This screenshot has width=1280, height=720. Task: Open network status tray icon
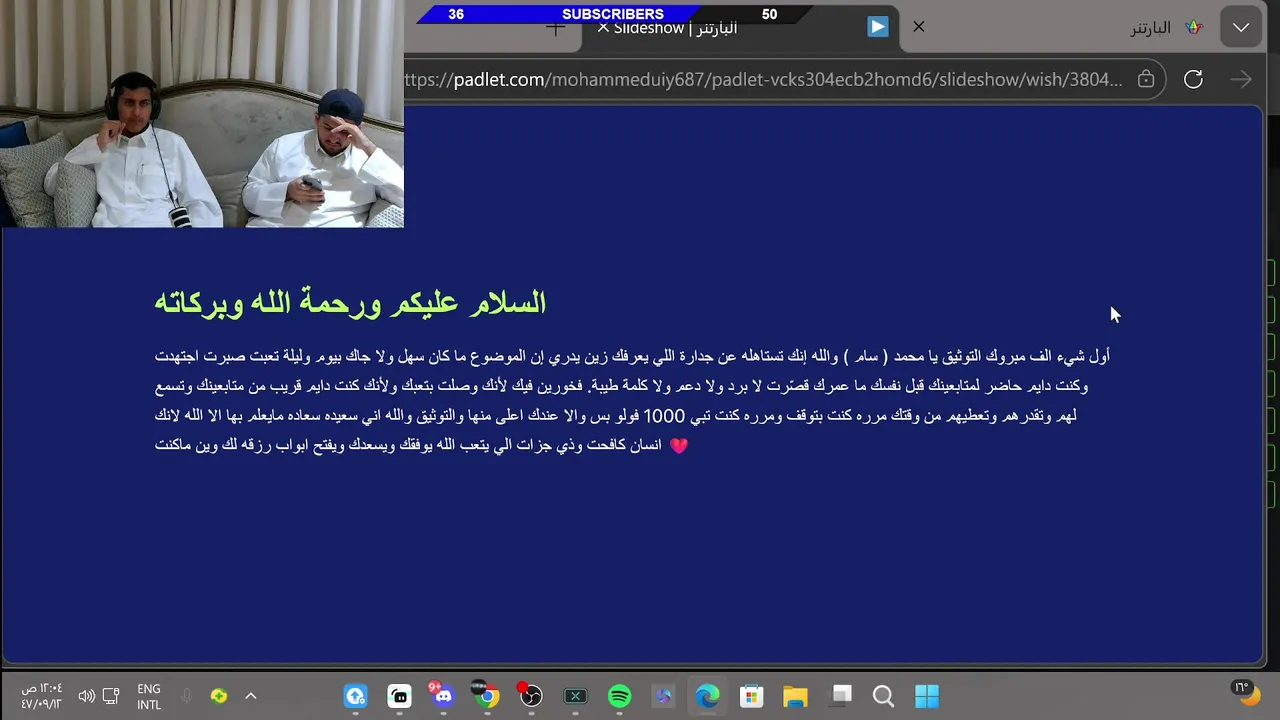(x=111, y=696)
